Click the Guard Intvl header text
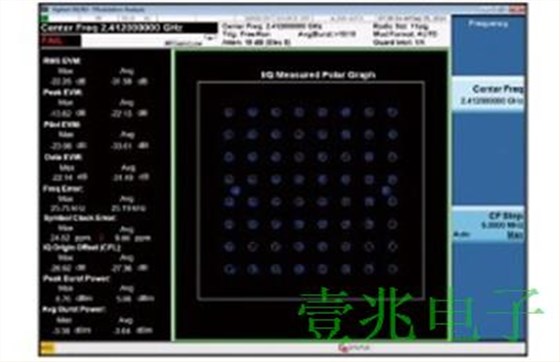The width and height of the screenshot is (560, 362). click(399, 42)
